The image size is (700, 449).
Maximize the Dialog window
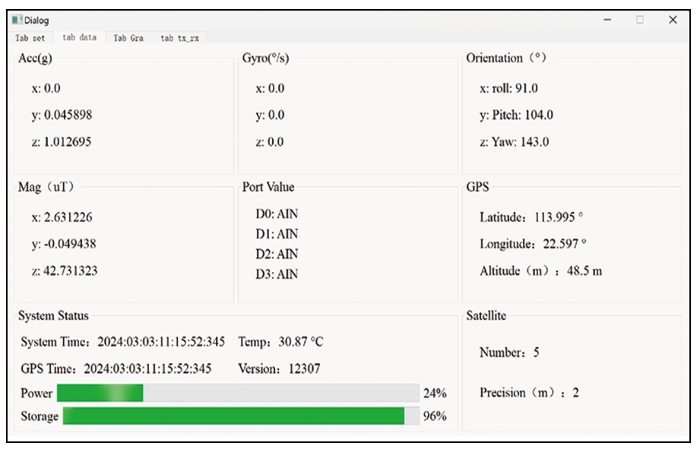coord(640,19)
